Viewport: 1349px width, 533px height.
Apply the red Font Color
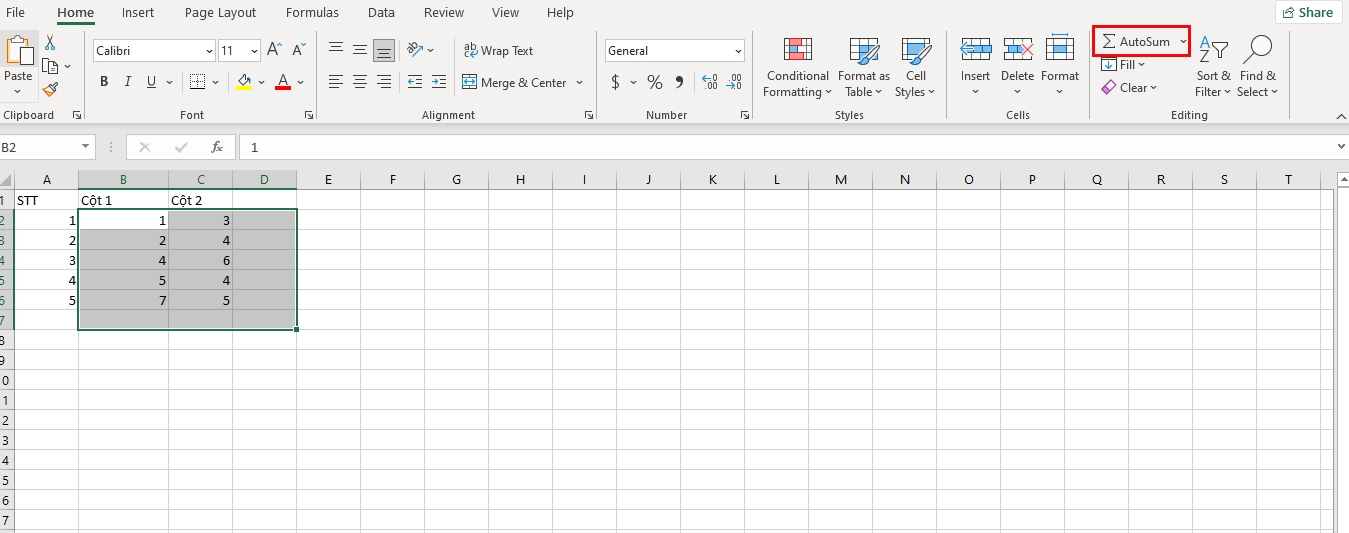coord(283,82)
